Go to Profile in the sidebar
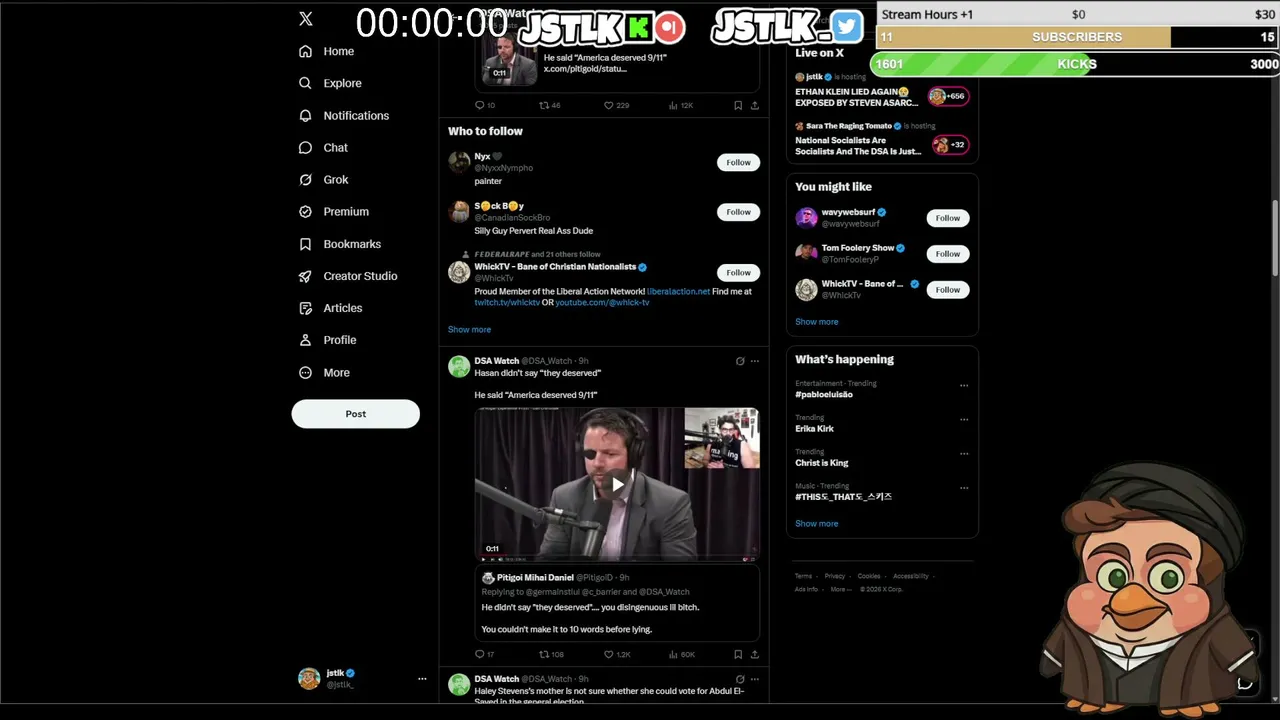The height and width of the screenshot is (720, 1280). (328, 340)
